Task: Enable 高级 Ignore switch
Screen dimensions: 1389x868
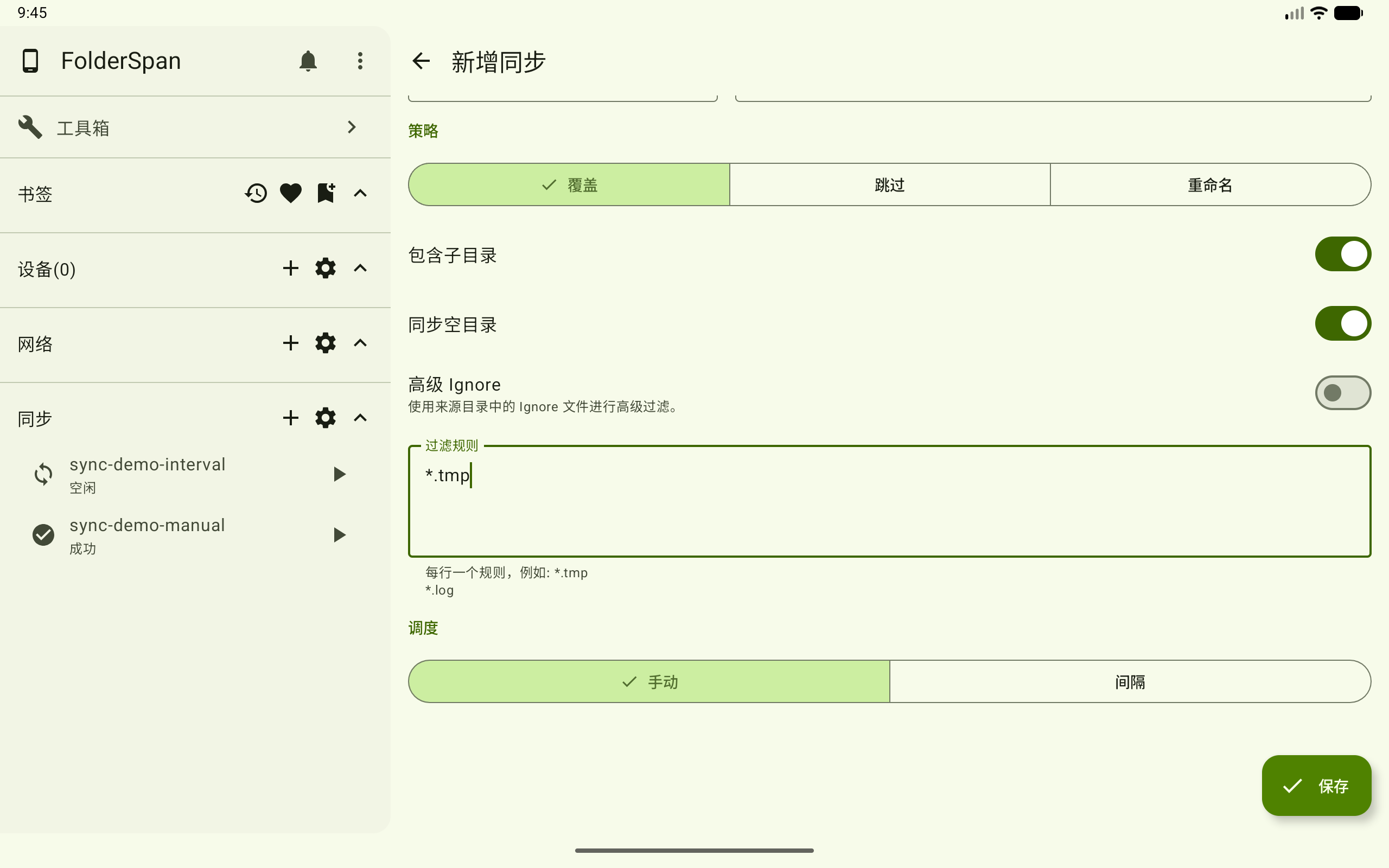Action: [1343, 393]
